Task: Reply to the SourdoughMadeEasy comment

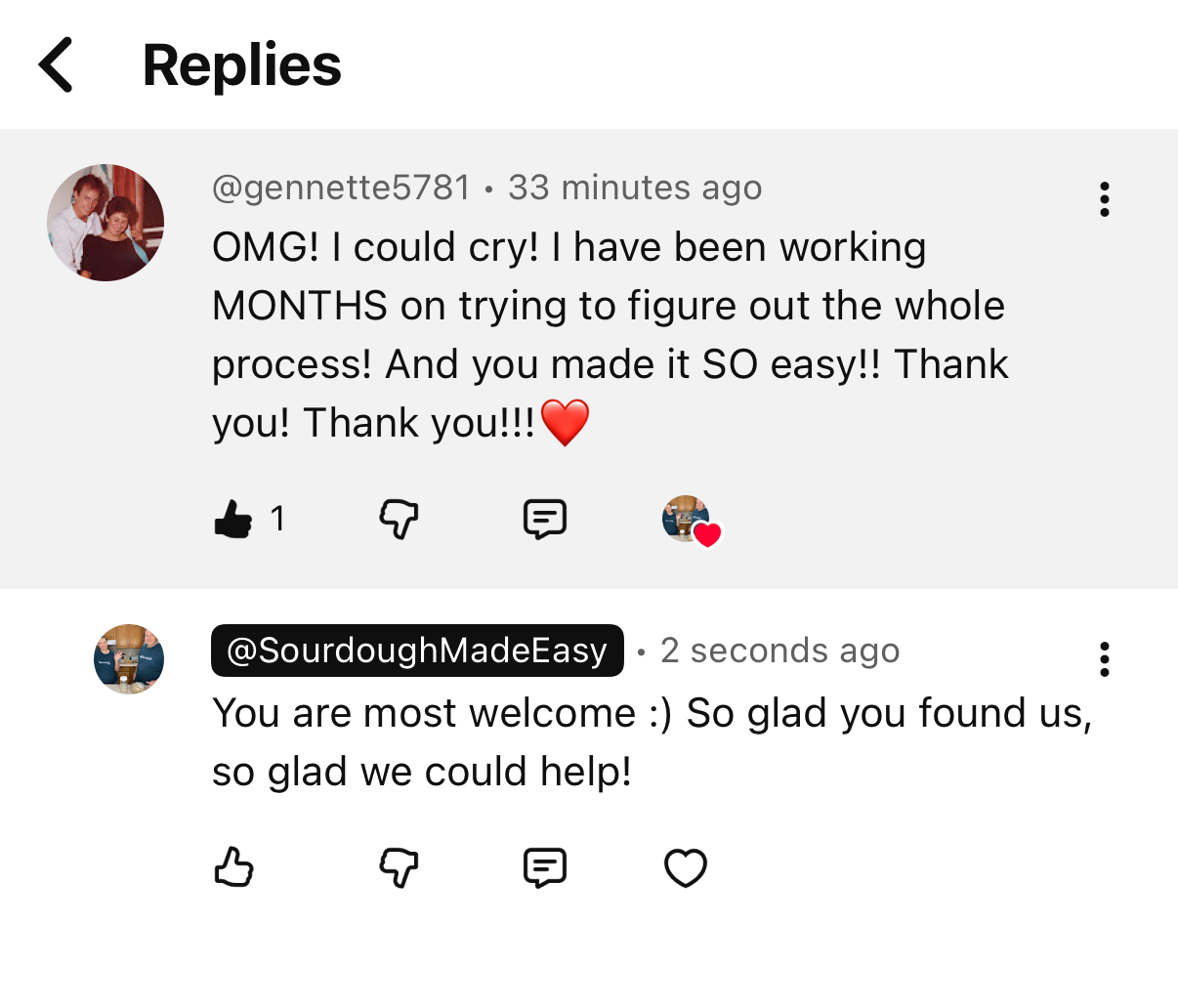Action: click(x=544, y=867)
